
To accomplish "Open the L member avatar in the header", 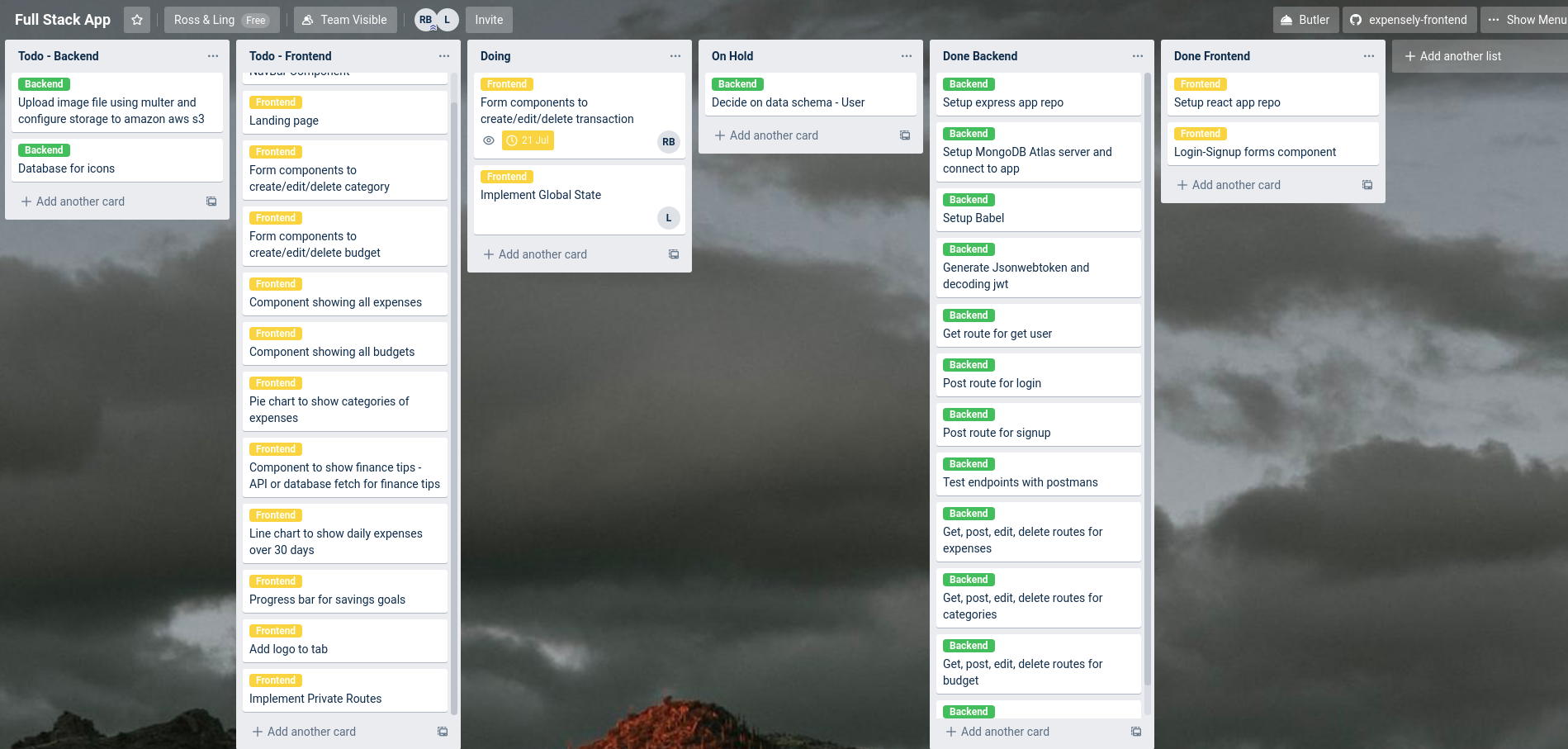I will [x=448, y=20].
